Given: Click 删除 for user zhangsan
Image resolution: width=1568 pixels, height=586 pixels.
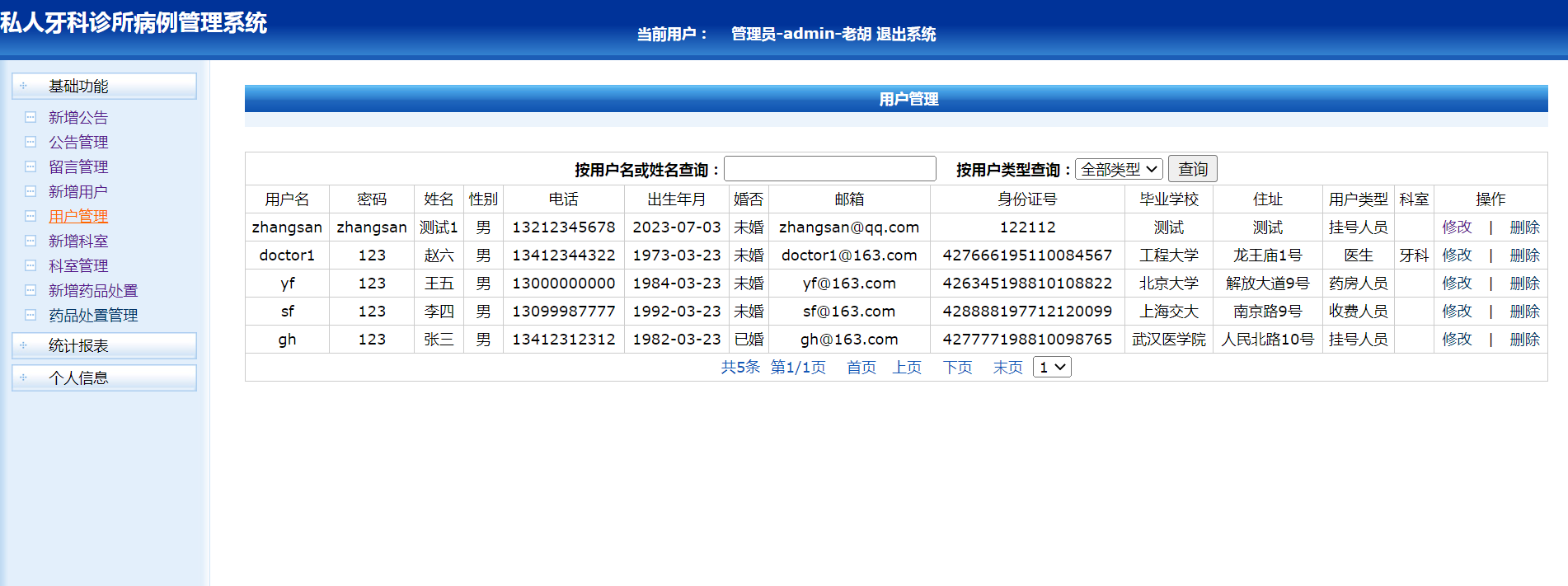Looking at the screenshot, I should pyautogui.click(x=1524, y=227).
